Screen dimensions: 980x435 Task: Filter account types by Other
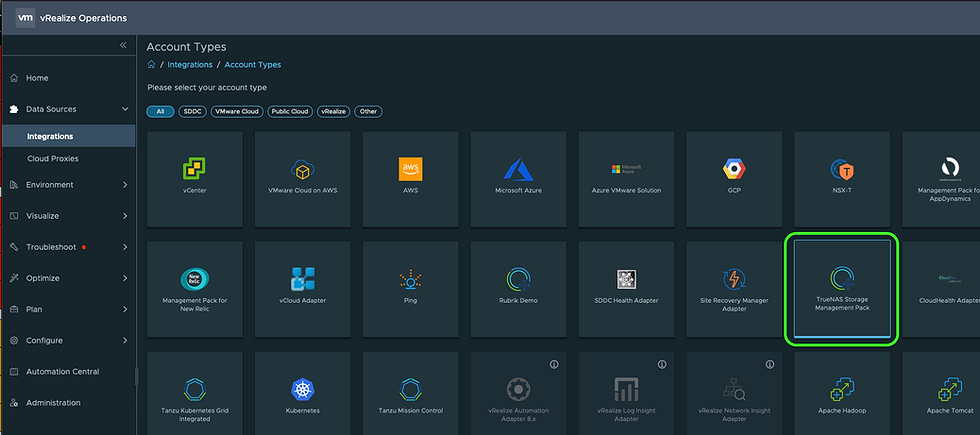[x=369, y=112]
